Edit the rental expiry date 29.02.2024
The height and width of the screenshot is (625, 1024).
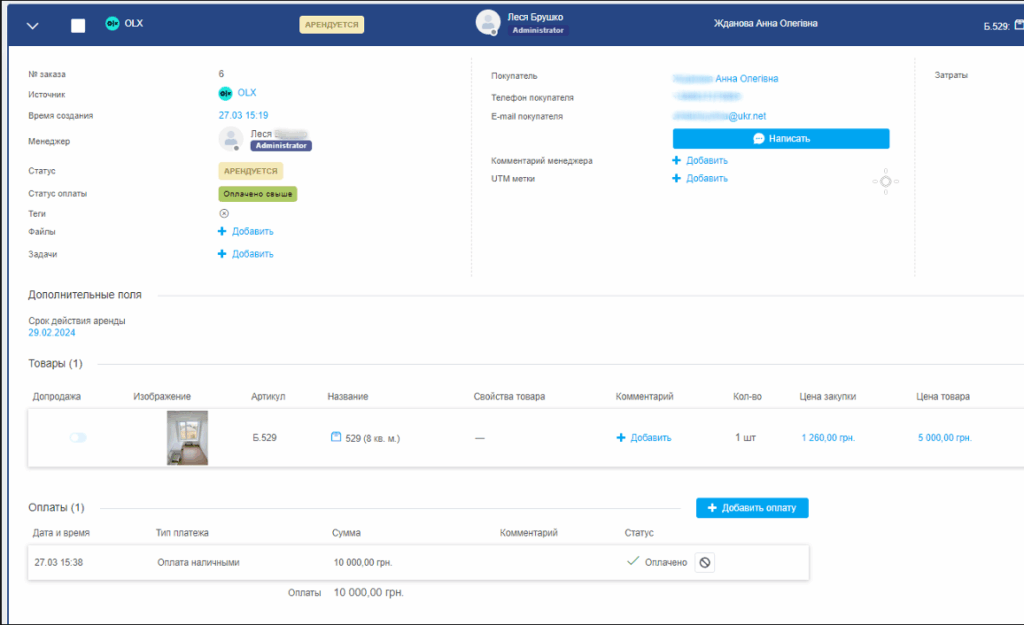52,333
